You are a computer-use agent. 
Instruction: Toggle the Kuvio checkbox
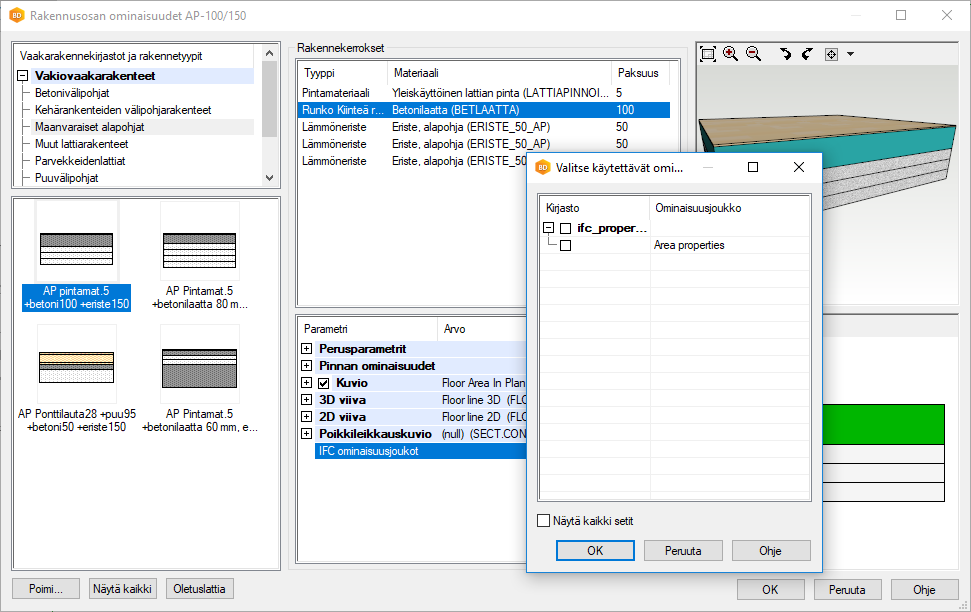tap(324, 383)
